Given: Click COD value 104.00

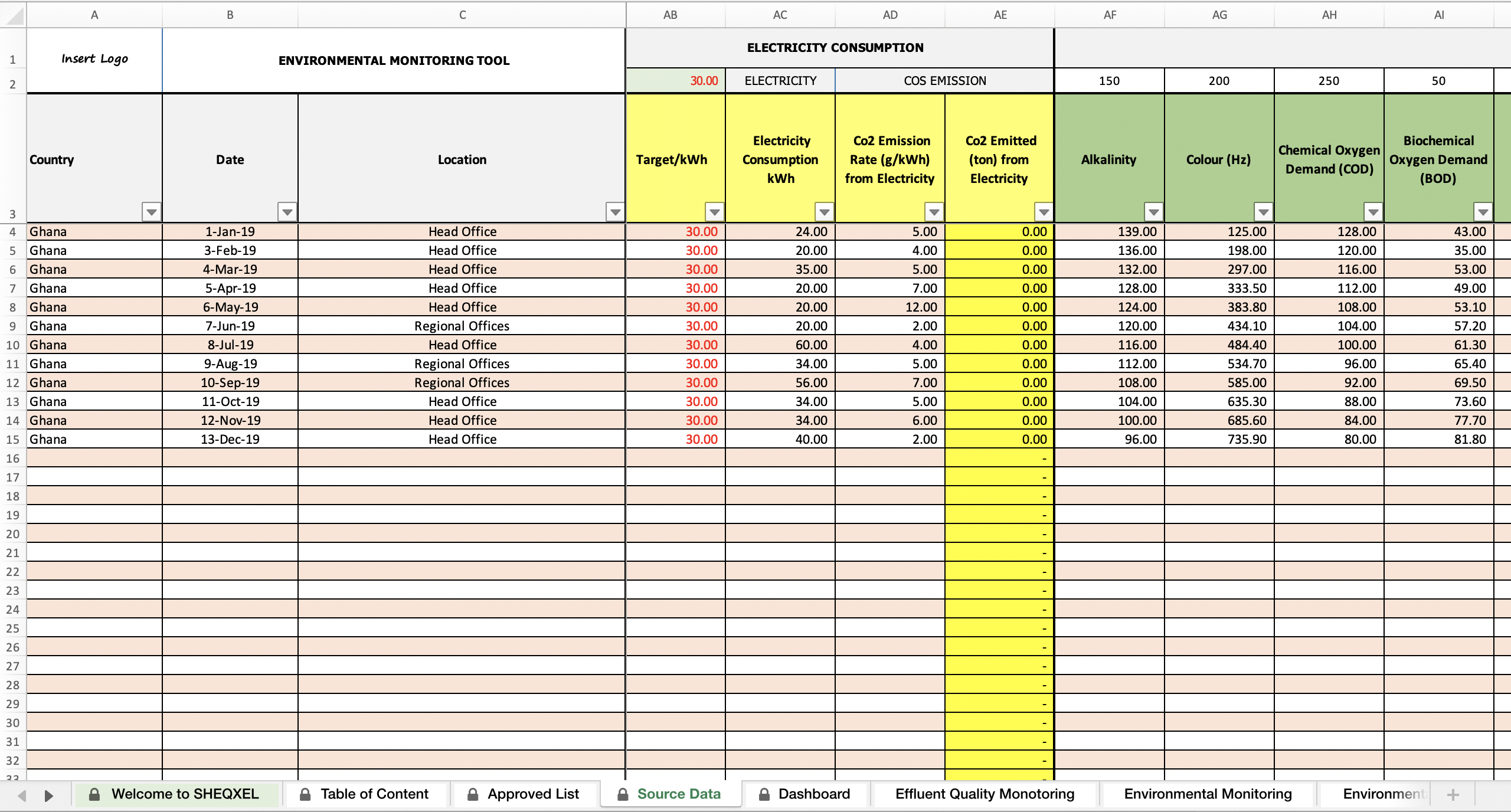Looking at the screenshot, I should point(1329,326).
